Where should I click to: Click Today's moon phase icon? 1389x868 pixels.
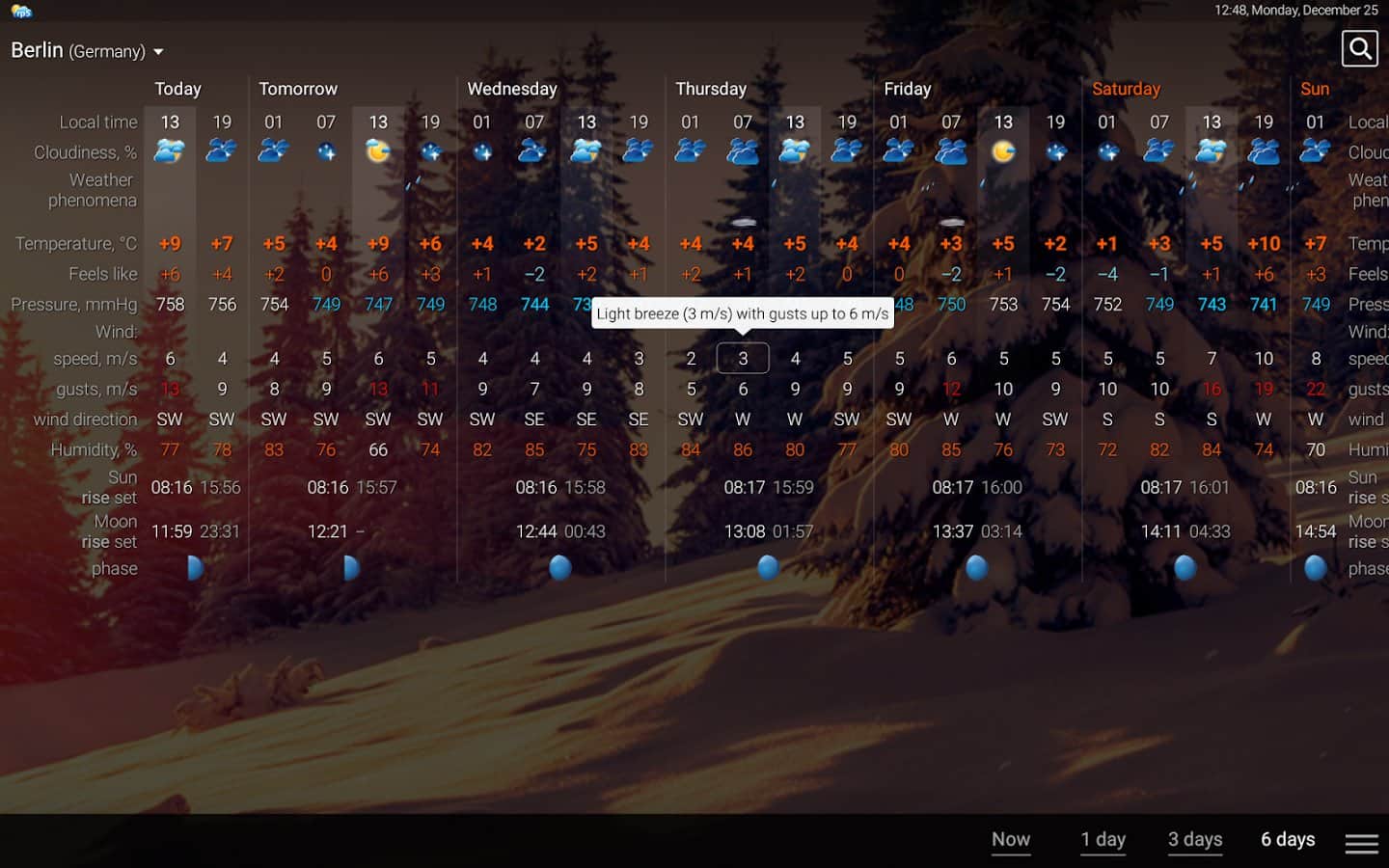[x=195, y=568]
